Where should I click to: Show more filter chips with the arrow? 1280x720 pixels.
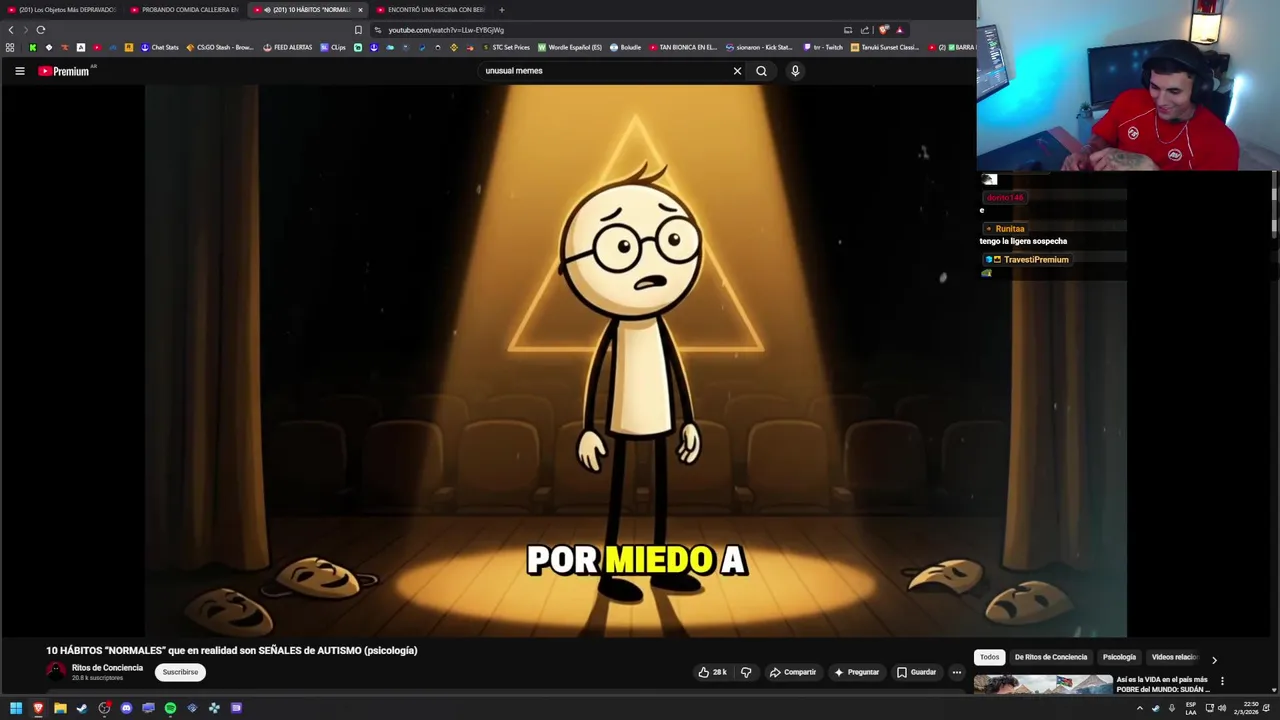click(1214, 660)
